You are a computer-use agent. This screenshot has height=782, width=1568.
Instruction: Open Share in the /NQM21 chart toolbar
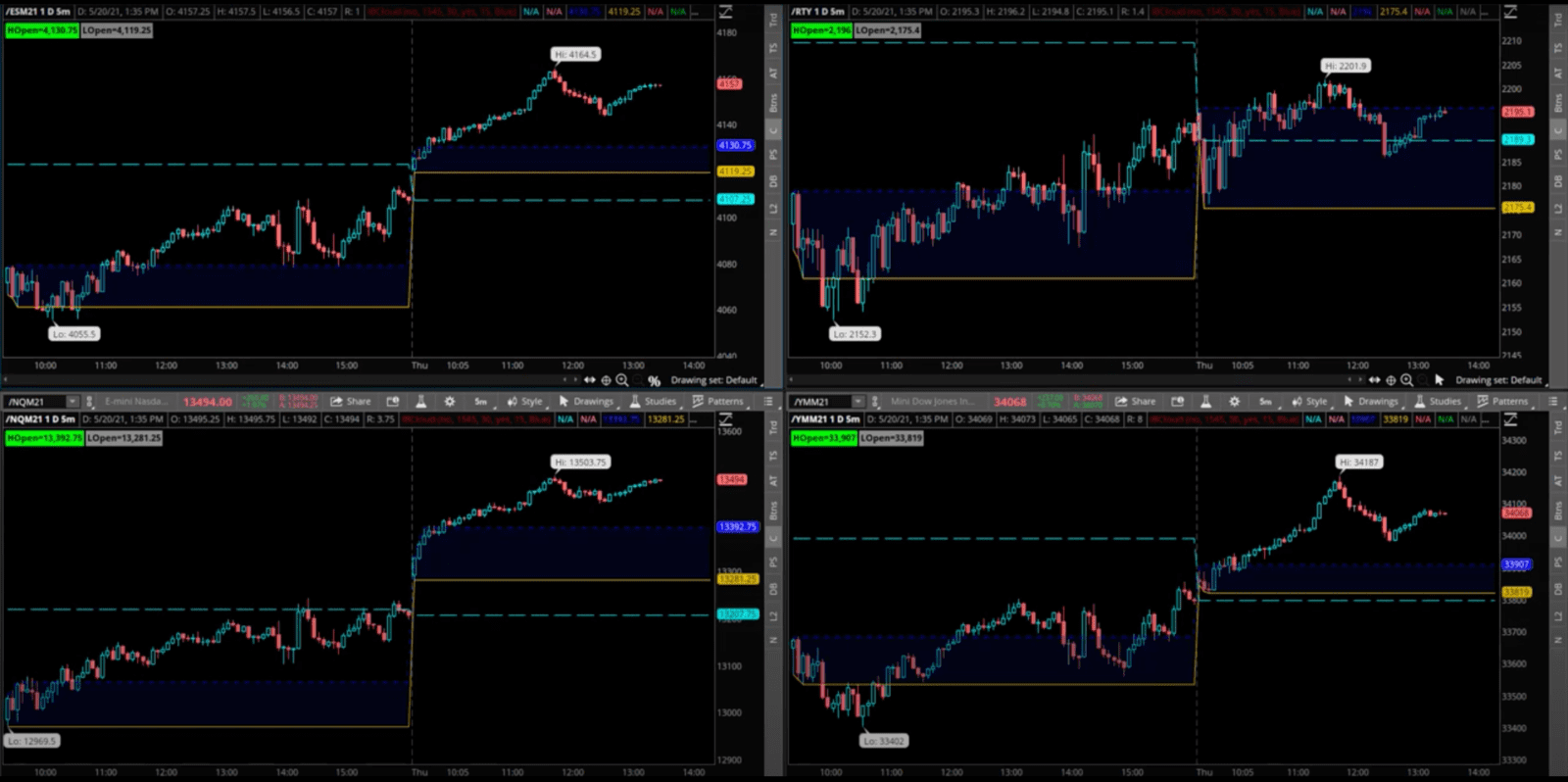coord(351,402)
